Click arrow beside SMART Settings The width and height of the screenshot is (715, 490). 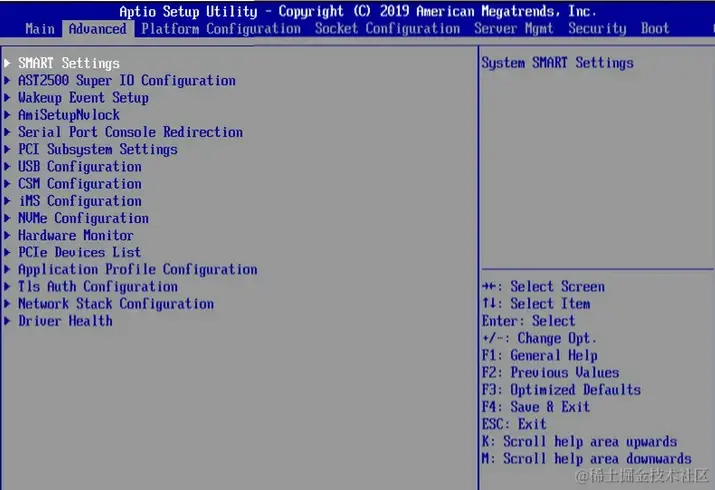click(7, 63)
